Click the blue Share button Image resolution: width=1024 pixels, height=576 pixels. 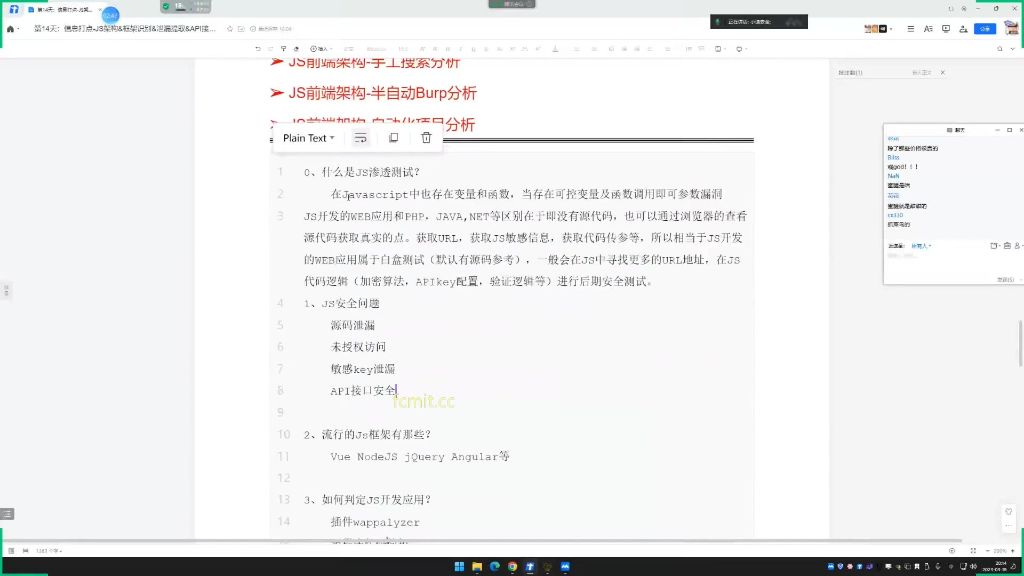point(985,29)
